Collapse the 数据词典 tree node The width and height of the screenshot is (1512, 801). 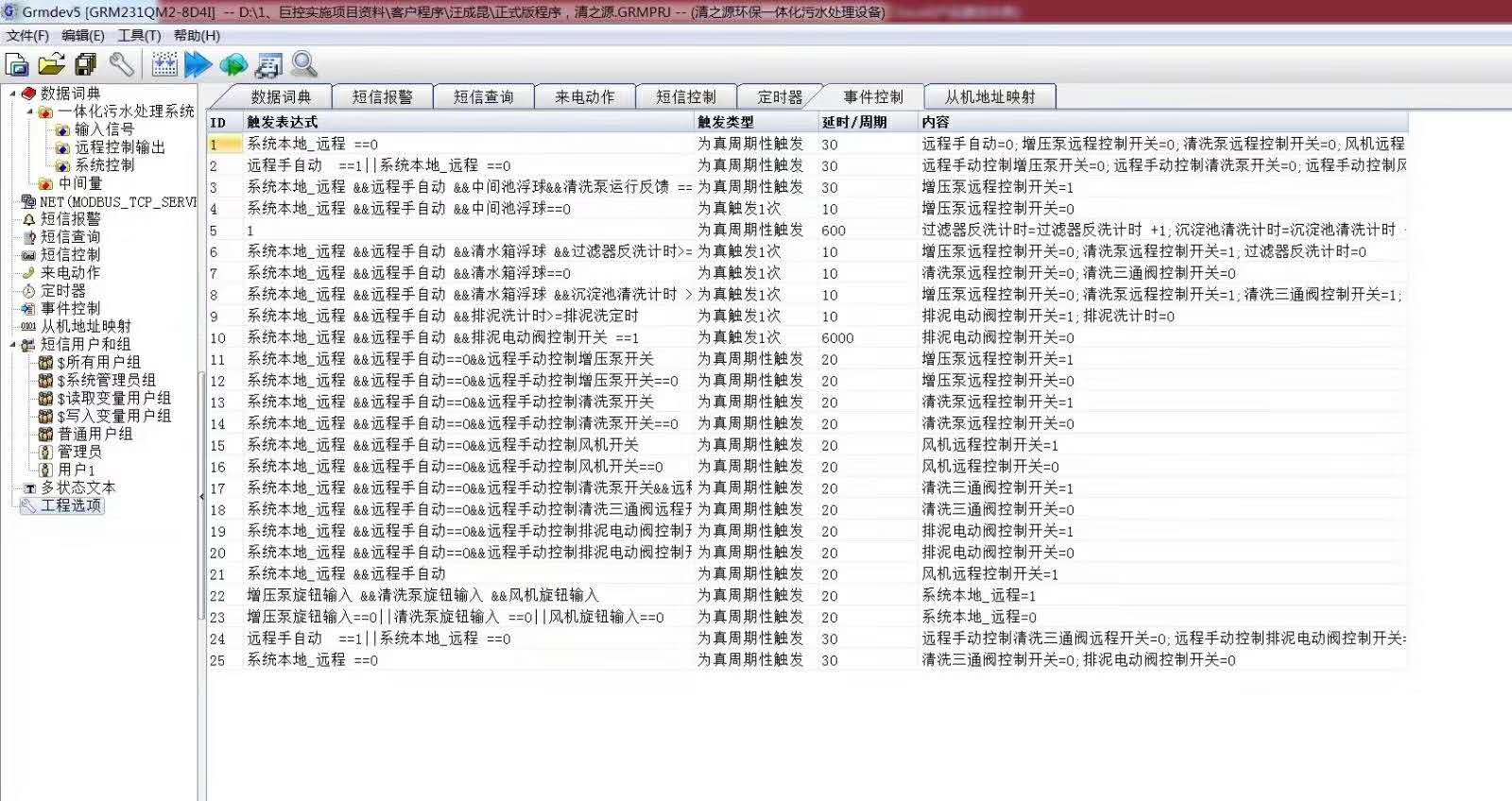click(x=12, y=94)
